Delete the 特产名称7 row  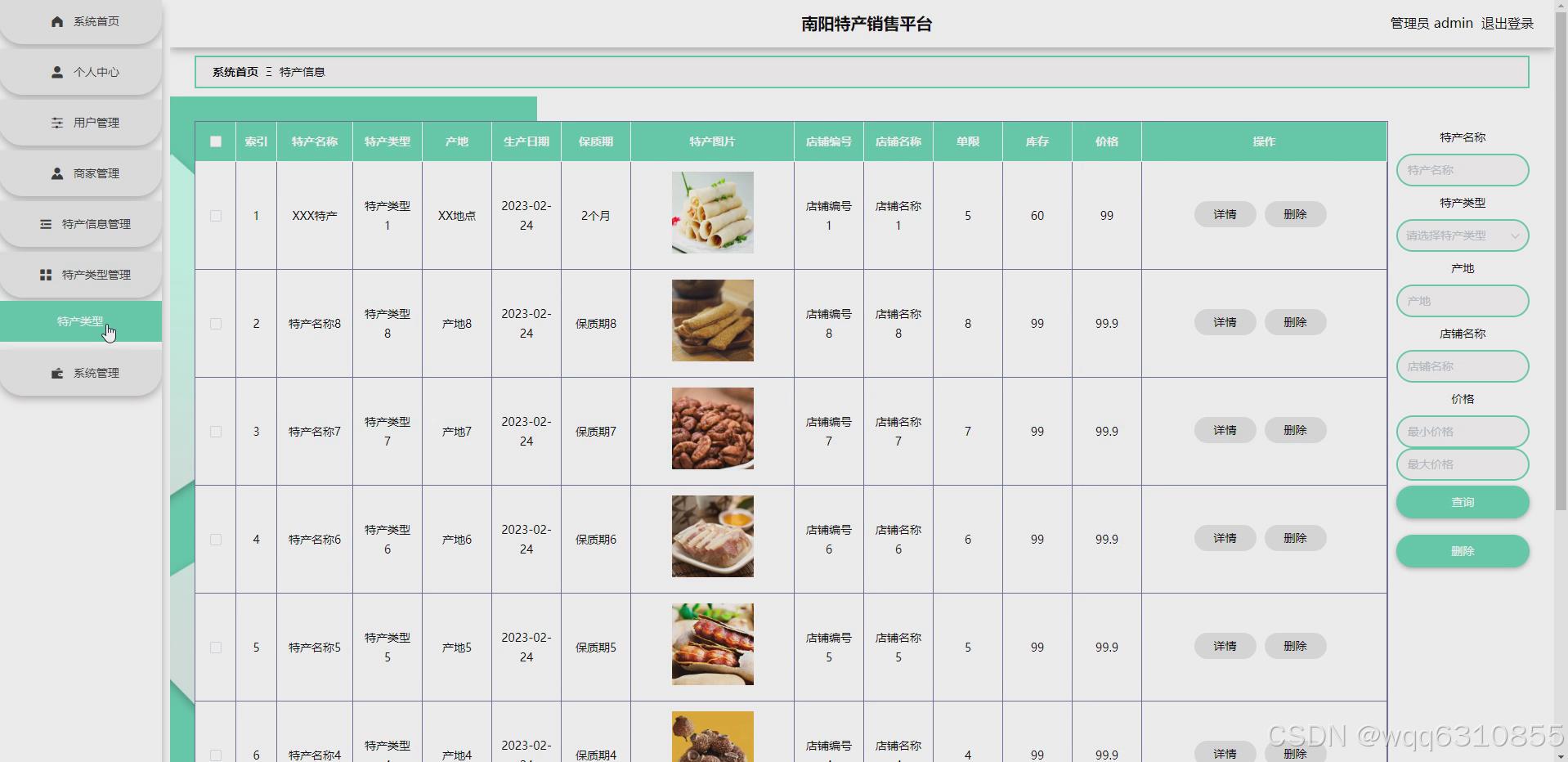[1295, 430]
